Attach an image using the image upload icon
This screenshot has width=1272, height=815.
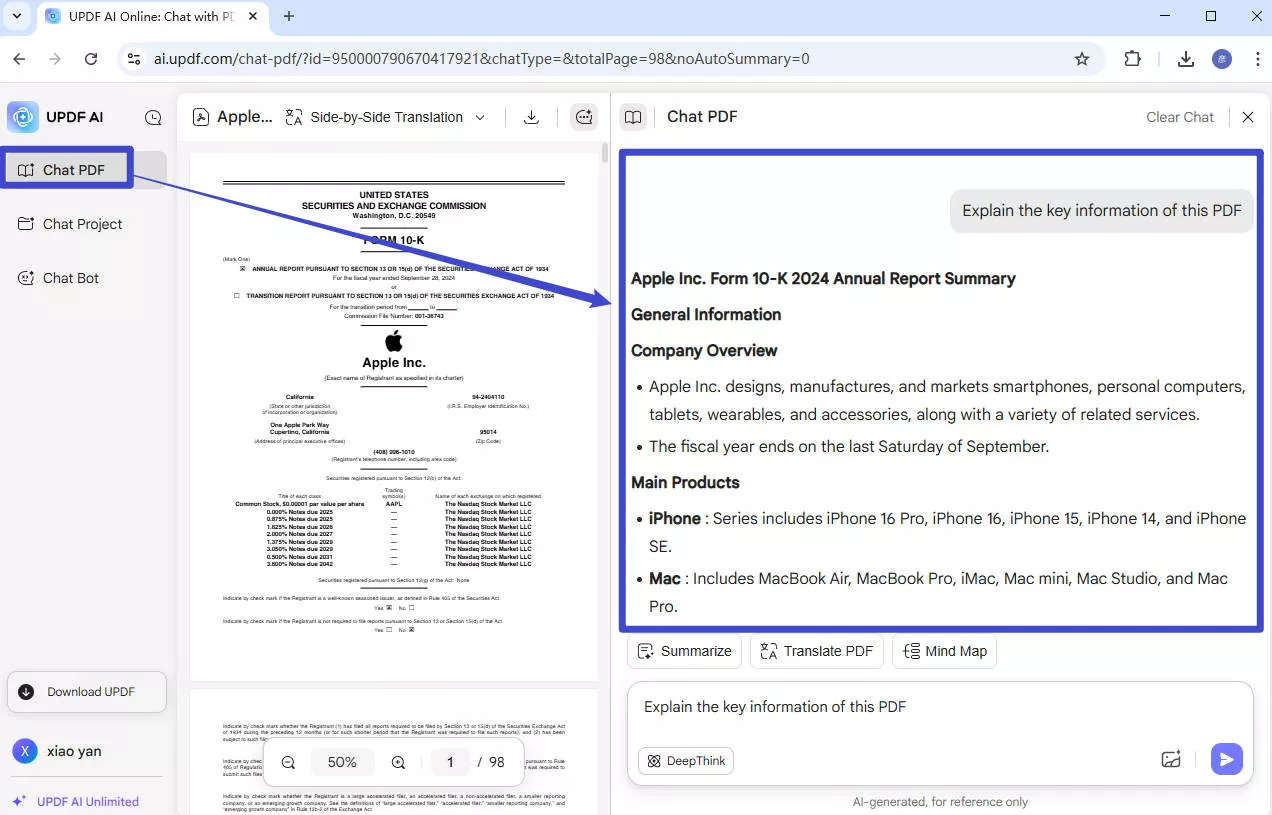click(x=1171, y=759)
